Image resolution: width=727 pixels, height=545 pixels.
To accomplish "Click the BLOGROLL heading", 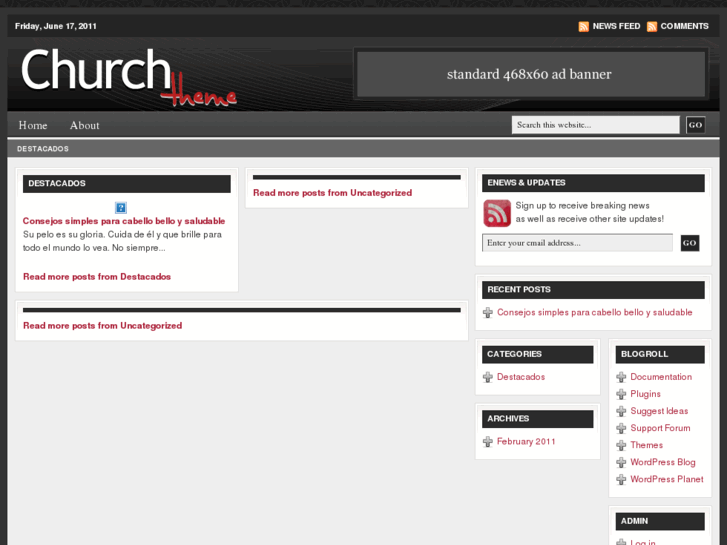I will pos(644,354).
